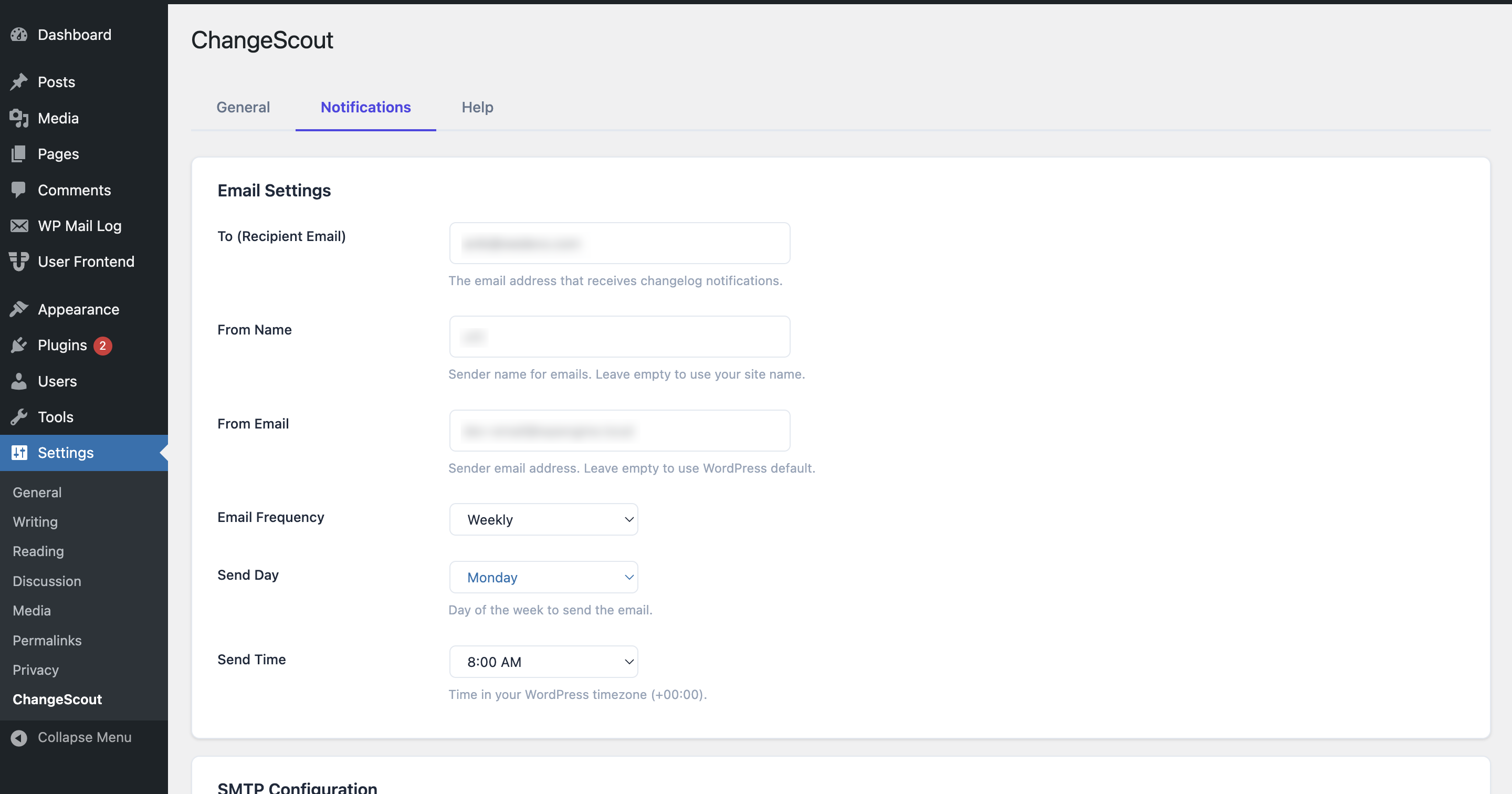The width and height of the screenshot is (1512, 794).
Task: Go to Privacy settings
Action: (x=35, y=670)
